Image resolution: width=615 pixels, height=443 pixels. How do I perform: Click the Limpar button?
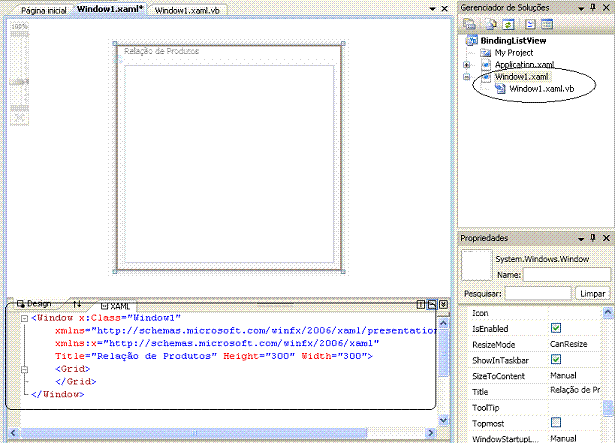coord(592,294)
